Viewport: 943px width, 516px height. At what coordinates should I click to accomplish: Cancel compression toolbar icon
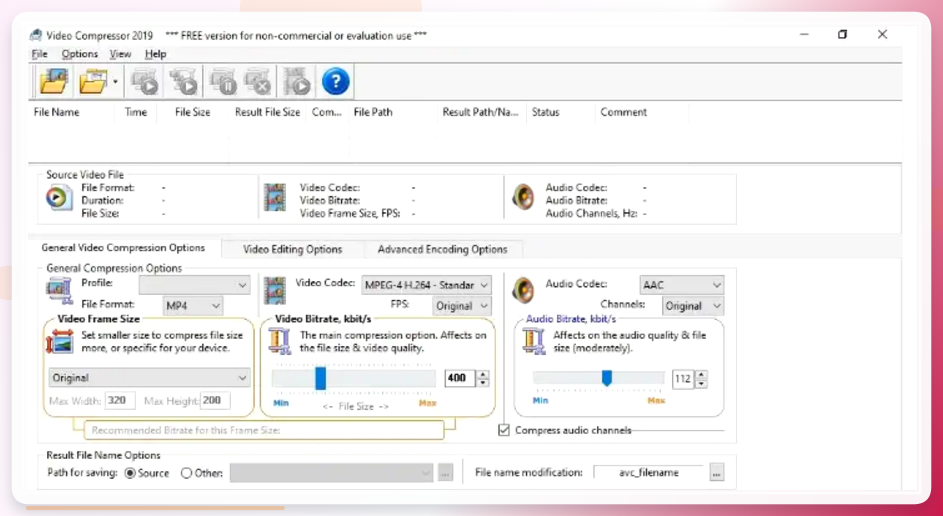pyautogui.click(x=258, y=81)
